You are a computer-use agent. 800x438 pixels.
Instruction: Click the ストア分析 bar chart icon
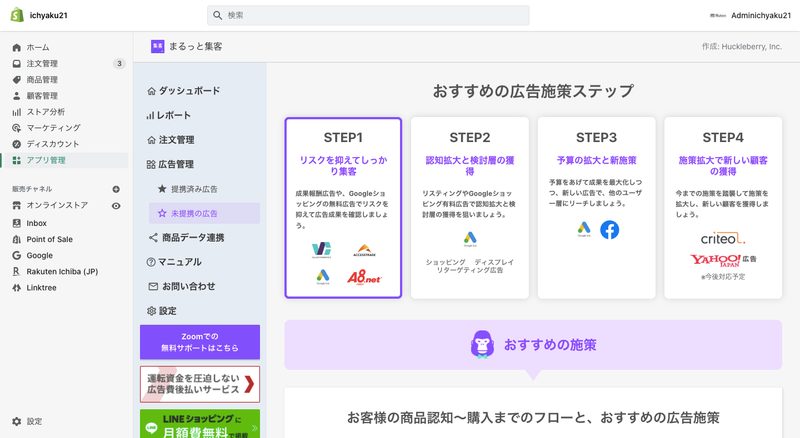pyautogui.click(x=17, y=112)
